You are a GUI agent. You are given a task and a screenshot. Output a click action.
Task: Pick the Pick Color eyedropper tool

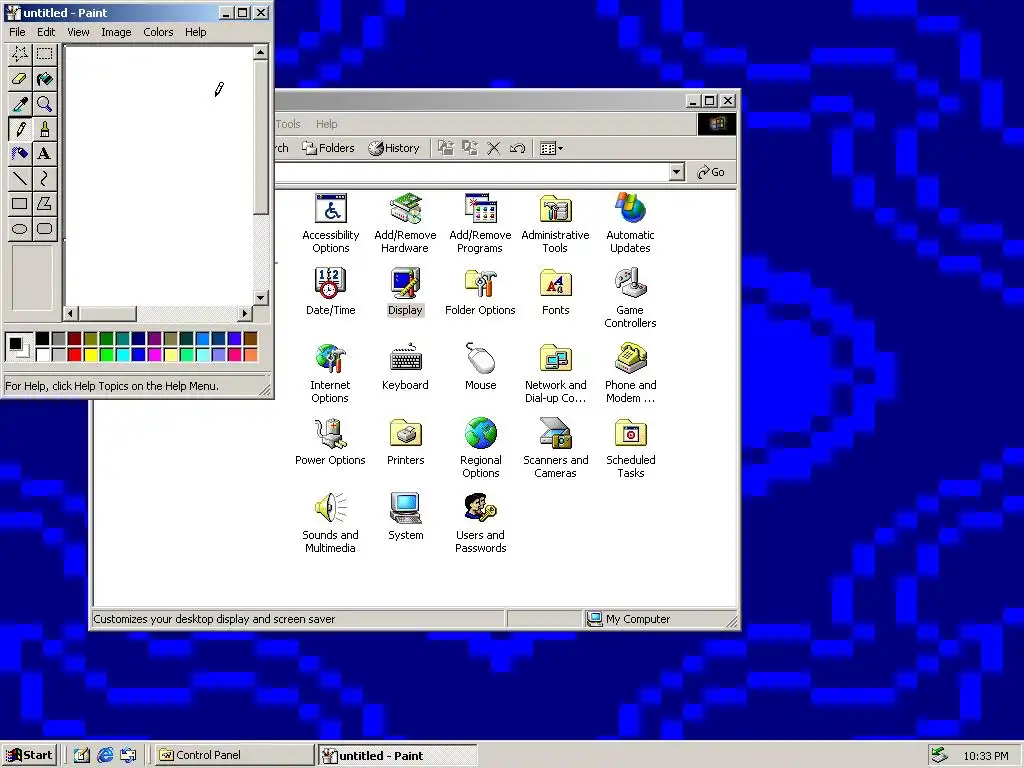(20, 104)
